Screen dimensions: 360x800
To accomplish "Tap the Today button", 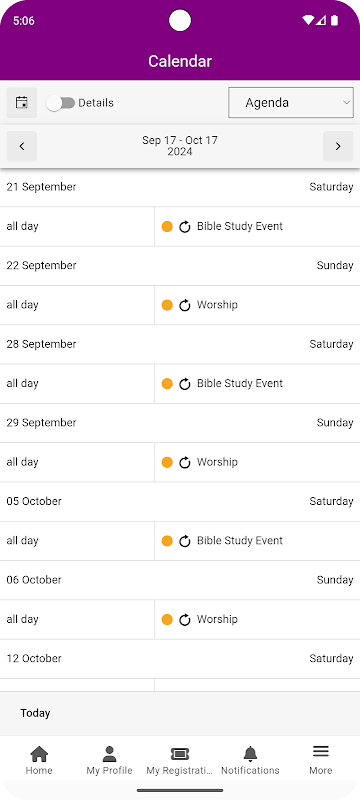I will click(x=35, y=713).
